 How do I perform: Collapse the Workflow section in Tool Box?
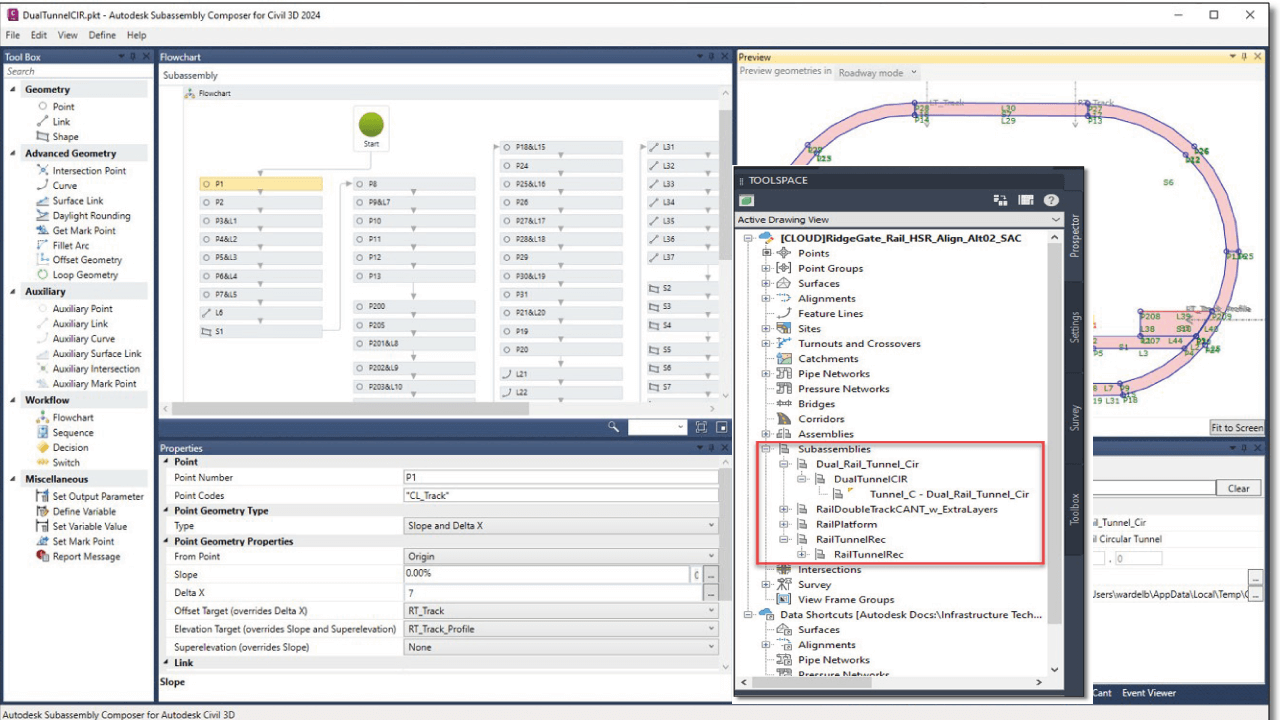point(13,400)
